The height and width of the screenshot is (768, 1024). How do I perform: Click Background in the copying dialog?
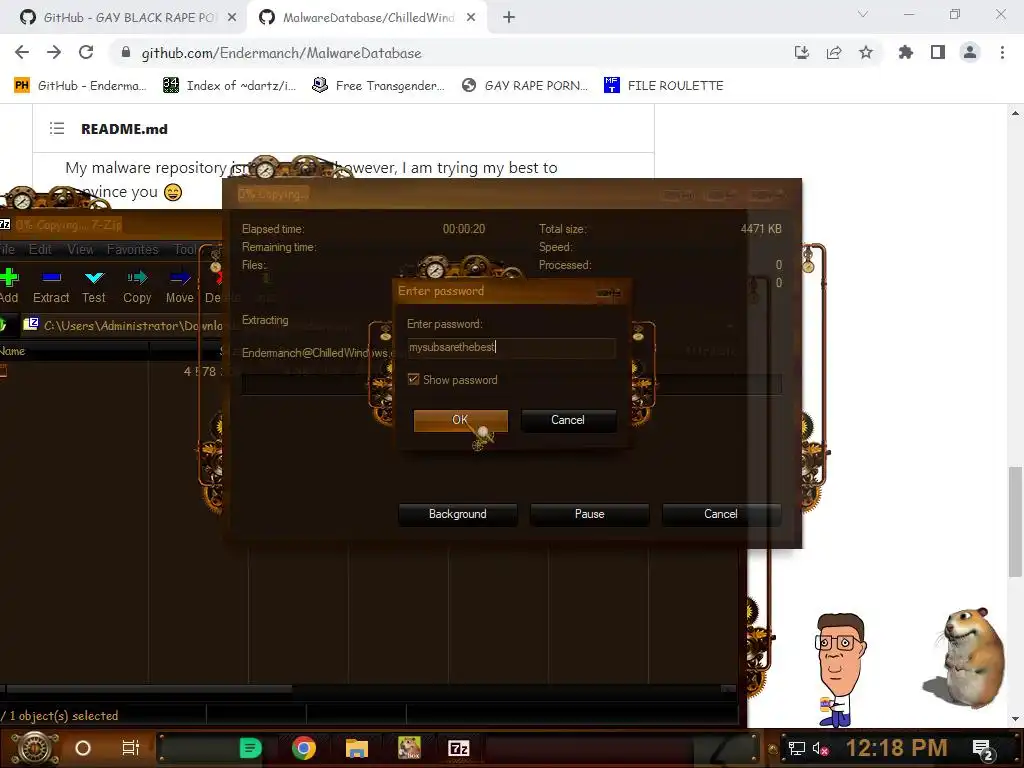coord(458,514)
